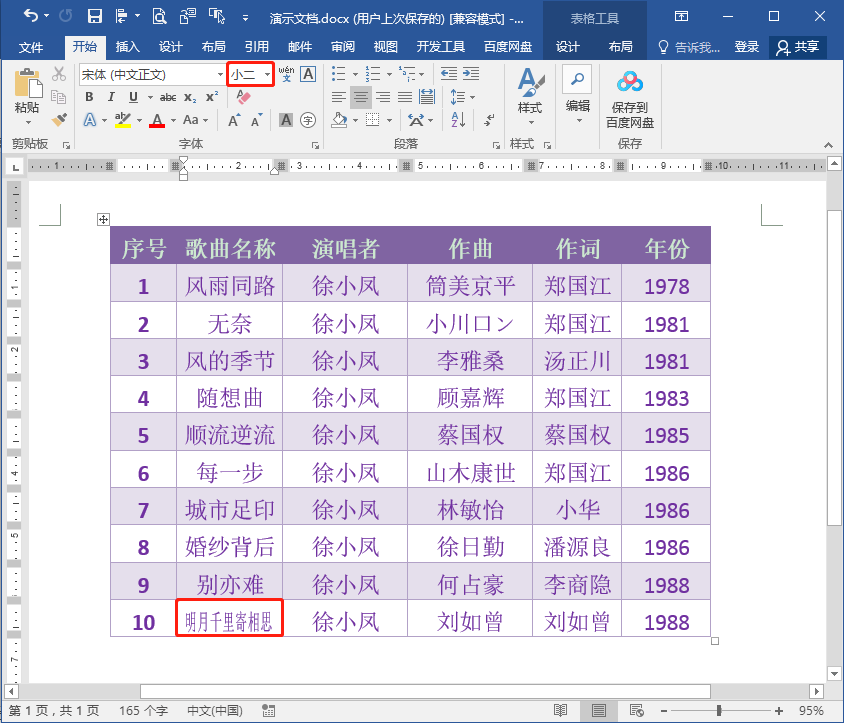This screenshot has width=844, height=723.
Task: Click Increase Indent icon
Action: pos(471,74)
